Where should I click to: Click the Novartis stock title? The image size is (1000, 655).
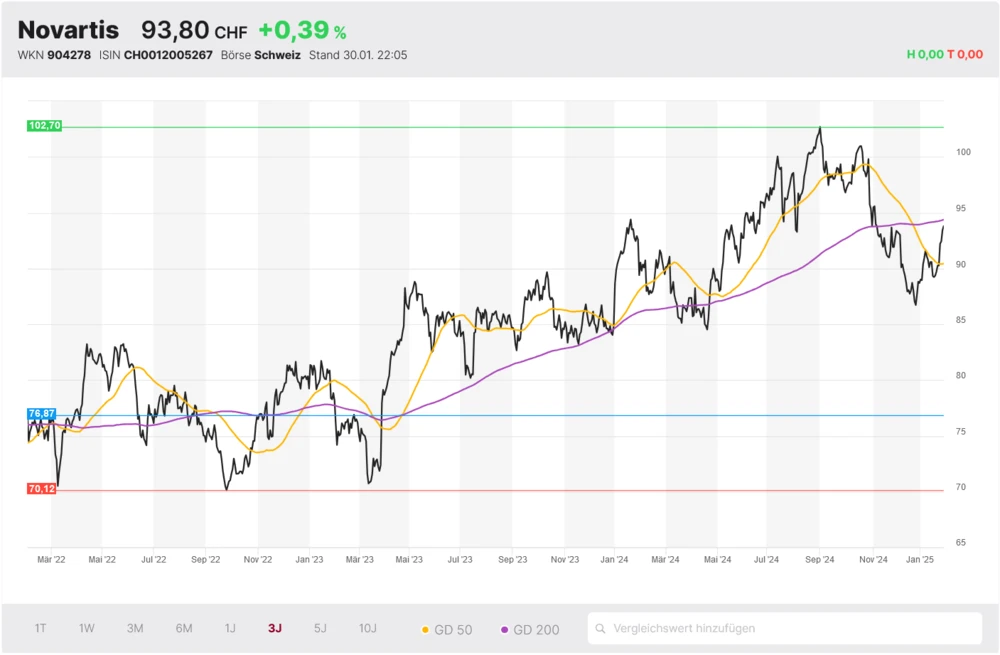[x=68, y=30]
